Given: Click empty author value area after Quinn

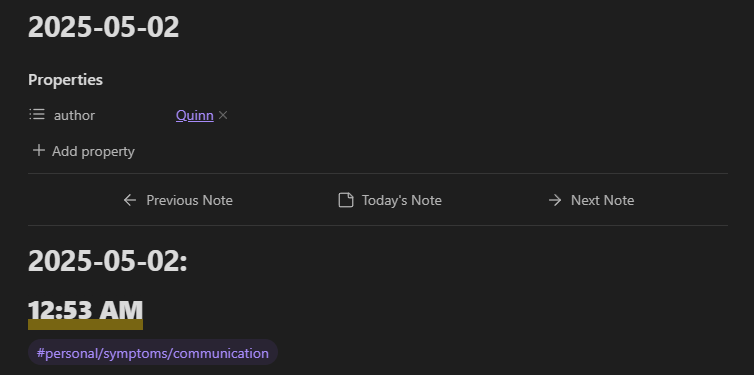Looking at the screenshot, I should [x=476, y=115].
